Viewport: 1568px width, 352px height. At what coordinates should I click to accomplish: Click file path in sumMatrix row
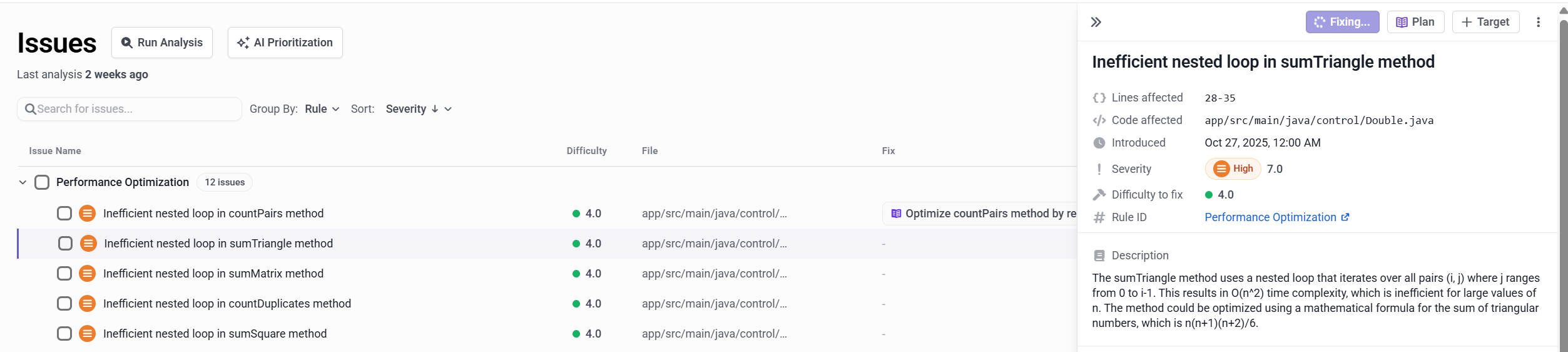[x=715, y=274]
